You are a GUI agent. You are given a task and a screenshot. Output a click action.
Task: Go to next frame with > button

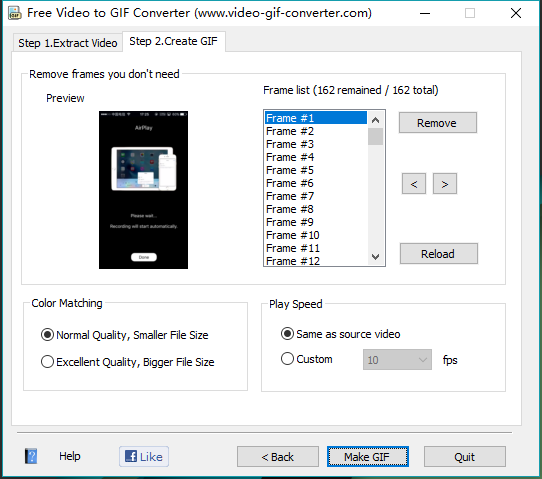point(445,184)
